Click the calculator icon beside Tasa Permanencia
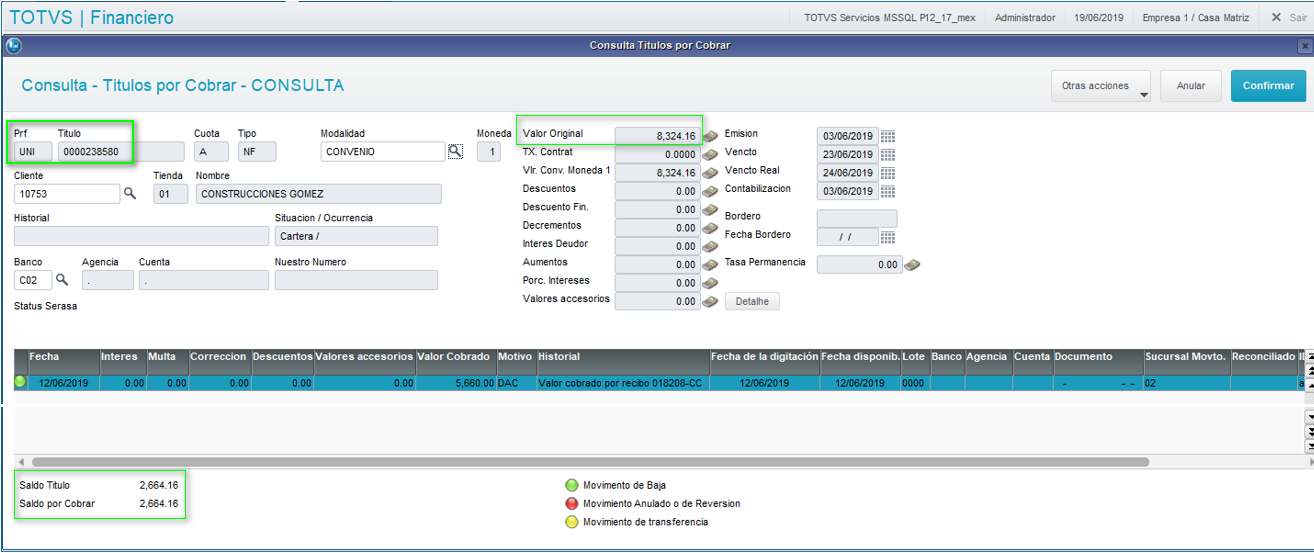The image size is (1314, 553). point(912,265)
